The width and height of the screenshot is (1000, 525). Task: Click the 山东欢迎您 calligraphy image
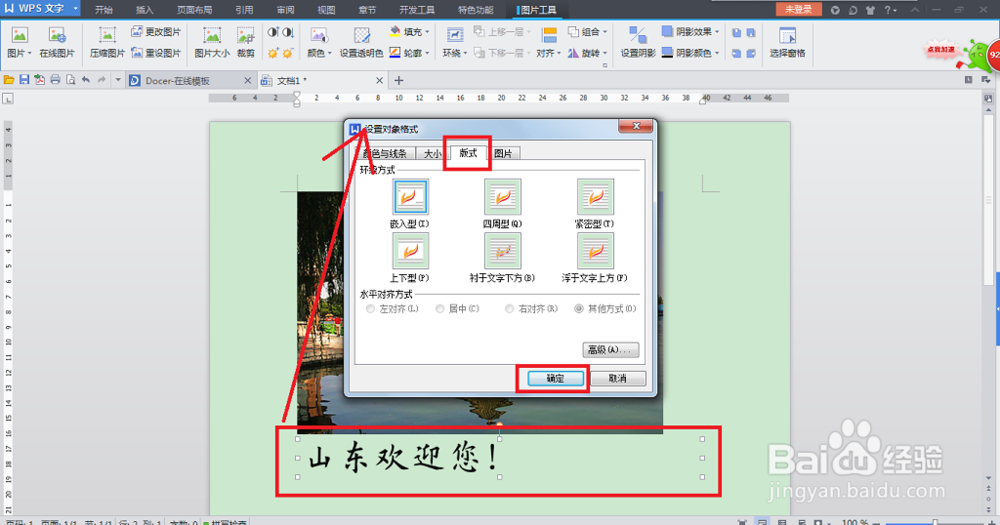click(500, 458)
